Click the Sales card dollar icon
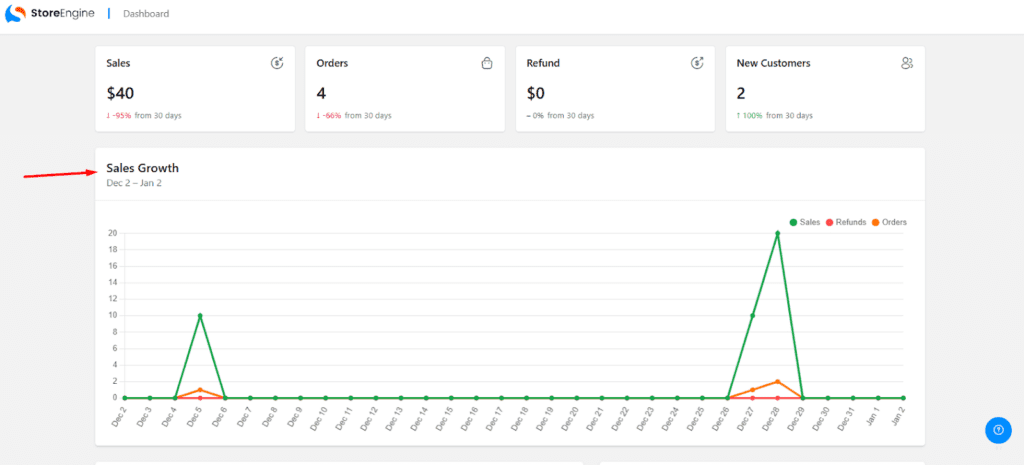 277,63
